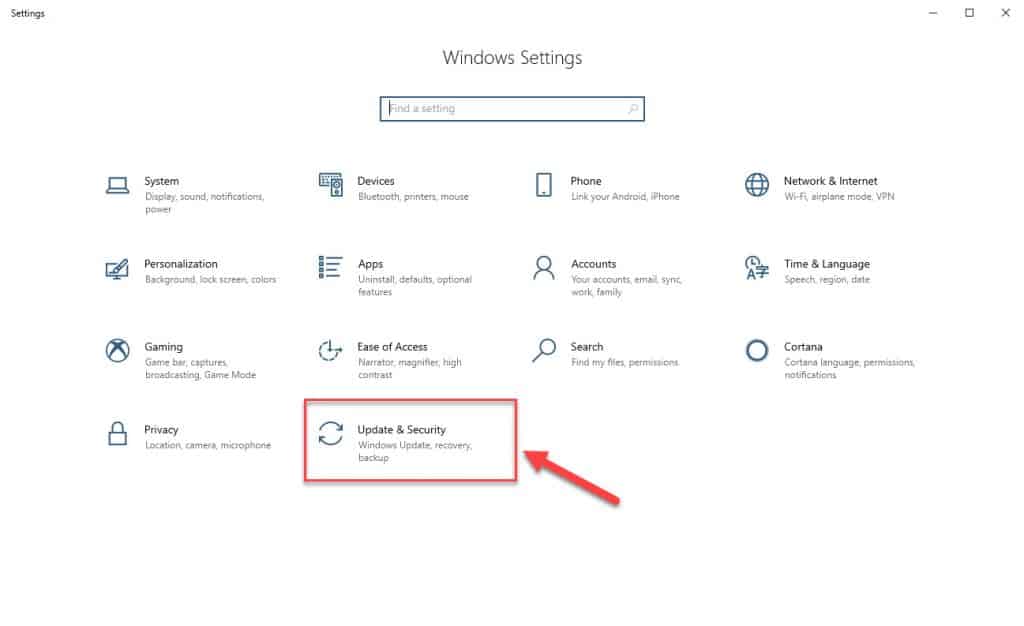1024x626 pixels.
Task: Open the Apps settings icon
Action: tap(330, 269)
